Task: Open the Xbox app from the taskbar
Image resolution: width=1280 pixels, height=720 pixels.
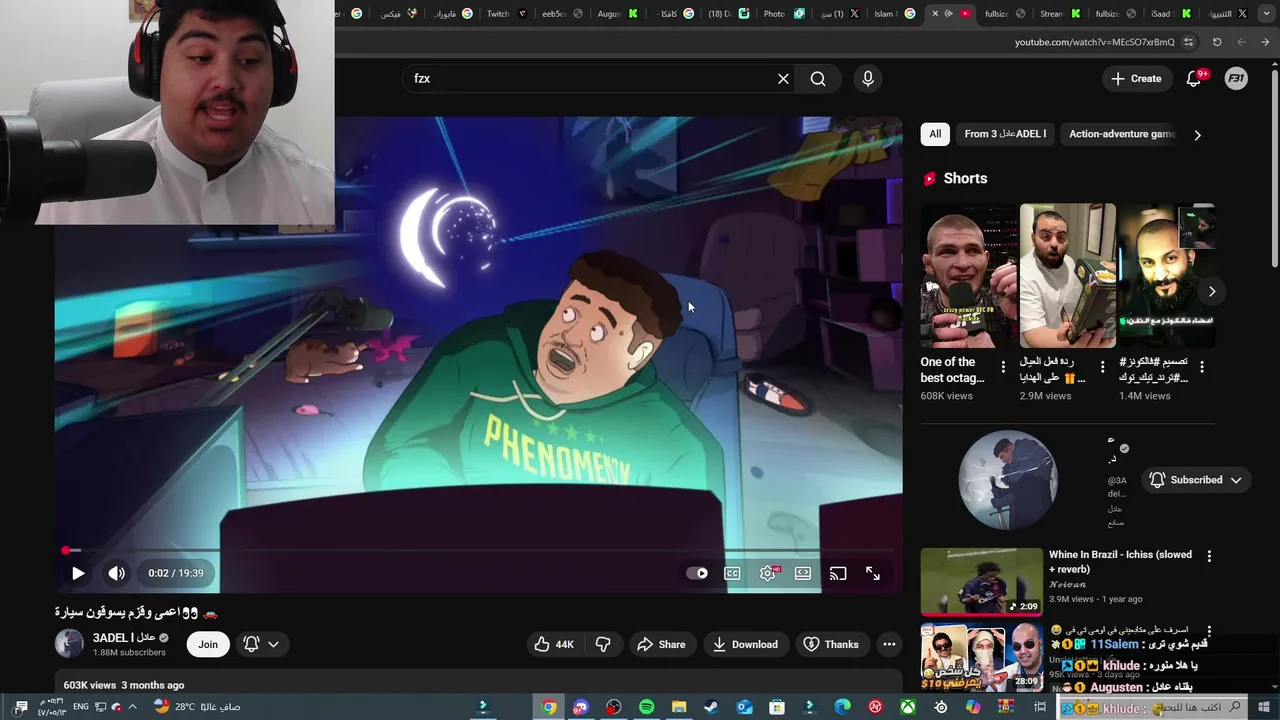Action: click(x=908, y=707)
